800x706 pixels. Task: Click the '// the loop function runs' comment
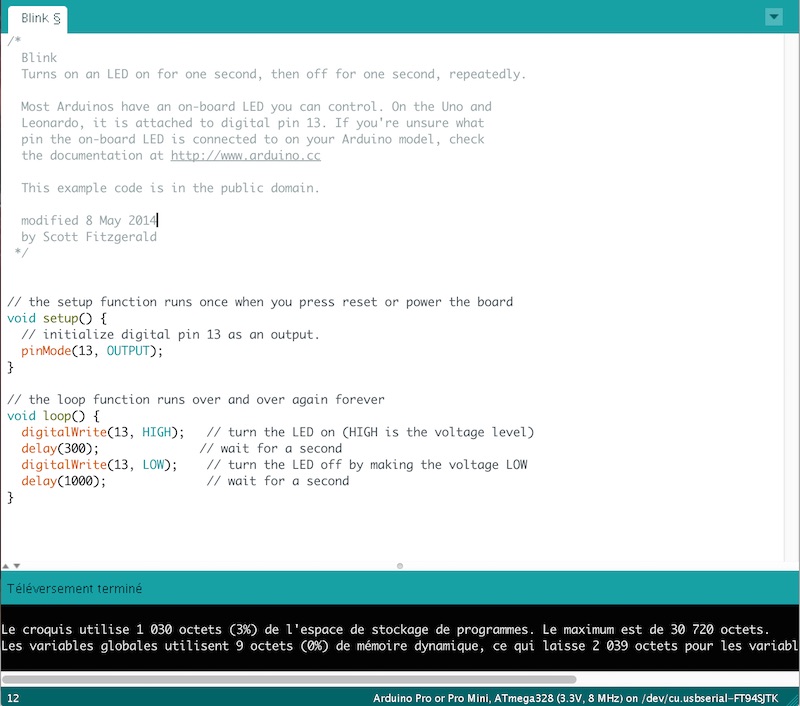pos(196,399)
